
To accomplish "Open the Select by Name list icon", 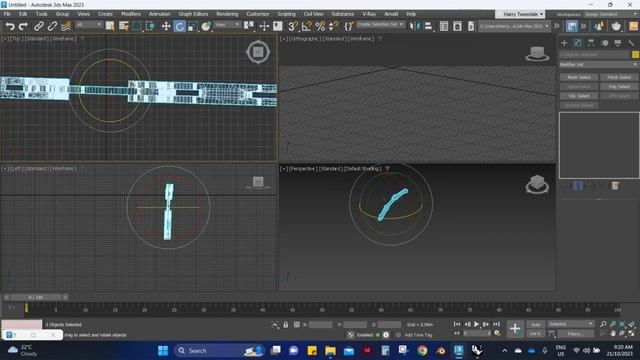I will click(124, 26).
